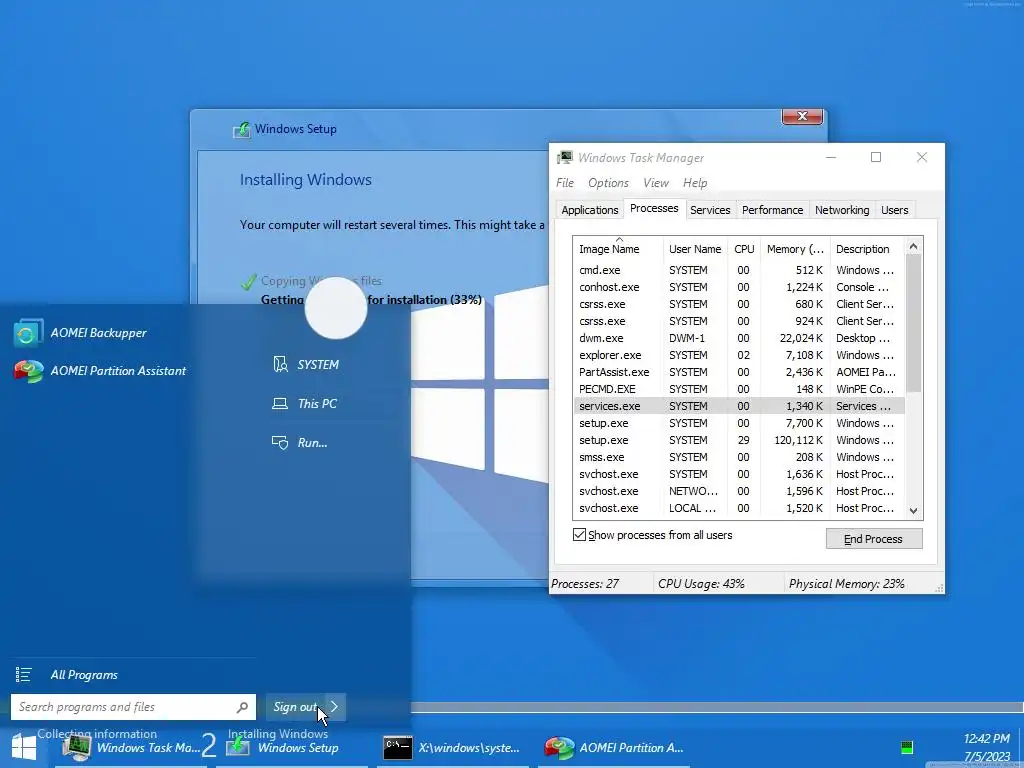
Task: Select the PartAssist.exe process row
Action: (739, 372)
